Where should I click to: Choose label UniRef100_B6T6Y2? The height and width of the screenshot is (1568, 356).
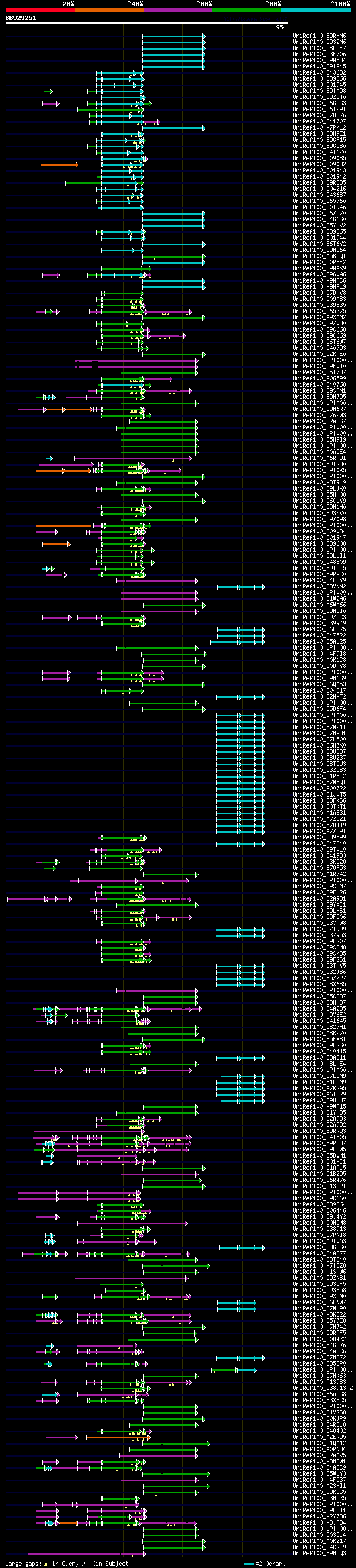(319, 244)
